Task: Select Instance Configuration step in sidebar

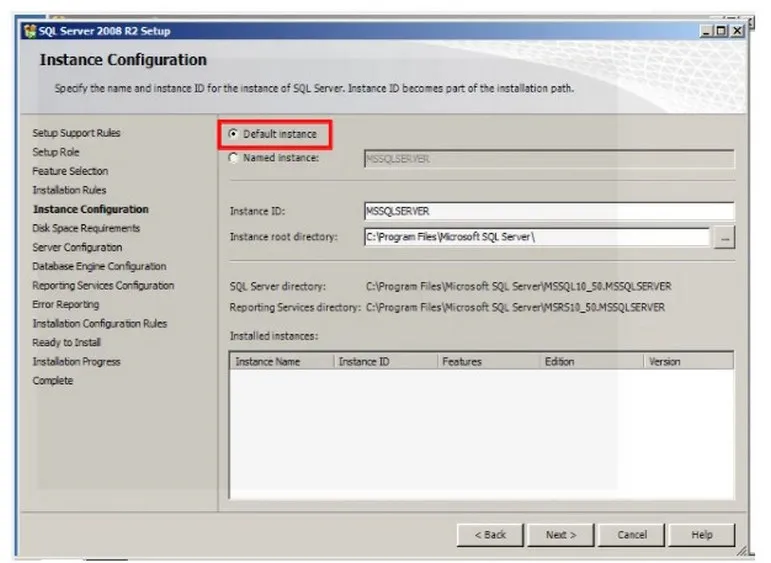Action: [90, 209]
